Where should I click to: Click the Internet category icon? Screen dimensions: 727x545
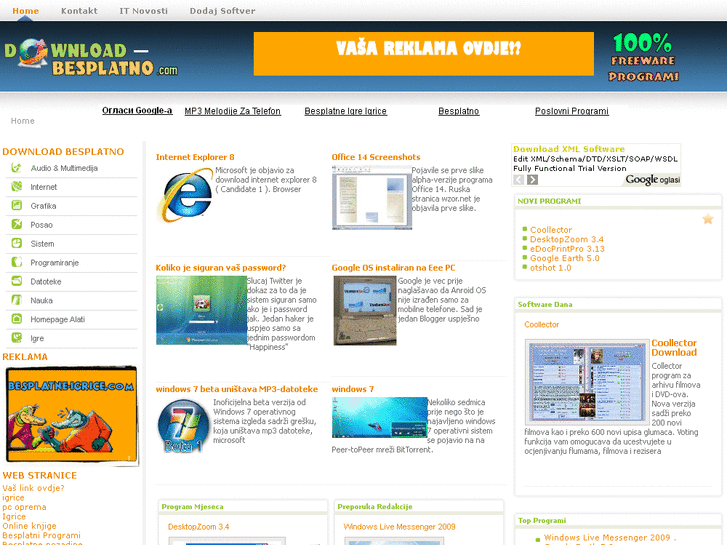coord(16,186)
